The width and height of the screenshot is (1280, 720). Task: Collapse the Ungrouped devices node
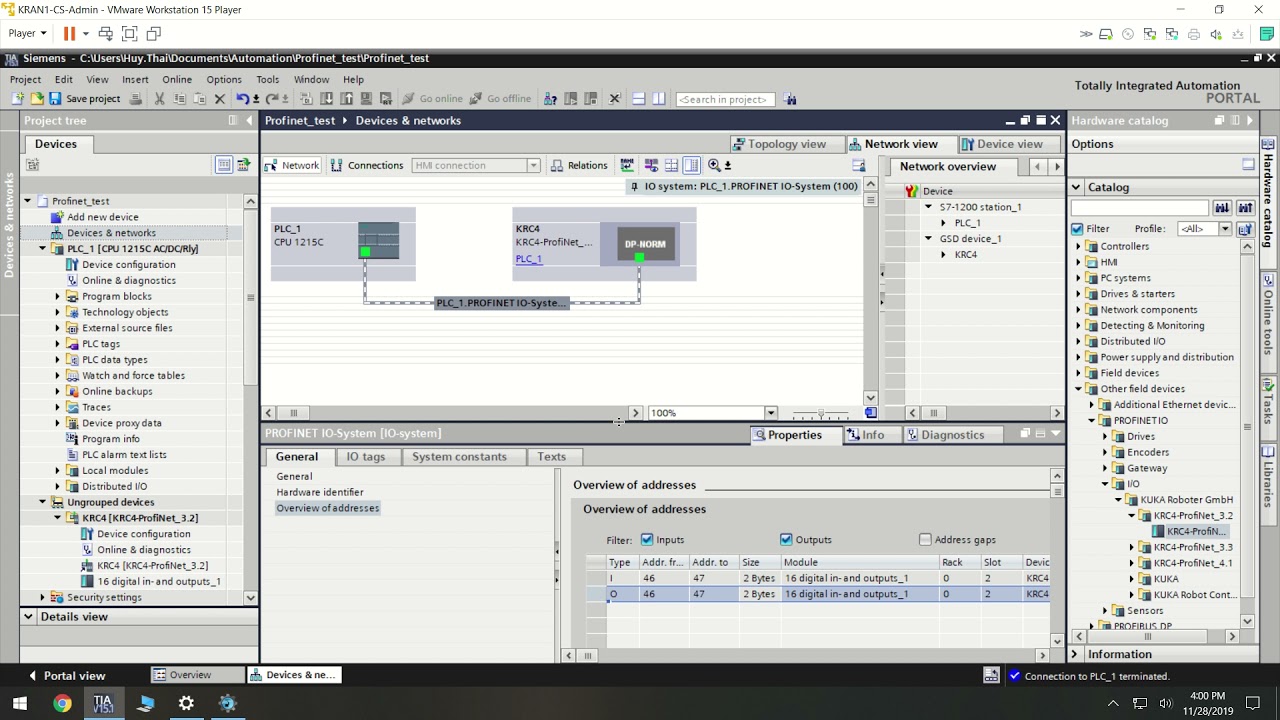(x=43, y=502)
